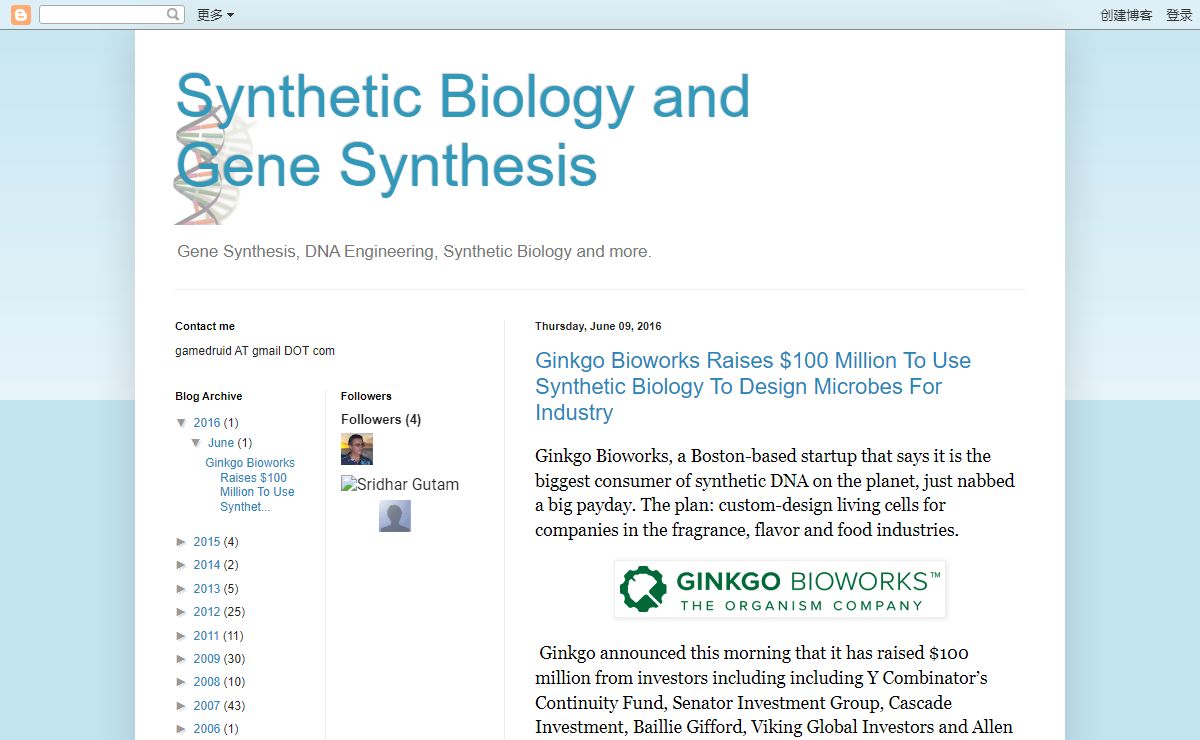Expand the 2007 archive triangle
This screenshot has height=740, width=1200.
(x=182, y=706)
